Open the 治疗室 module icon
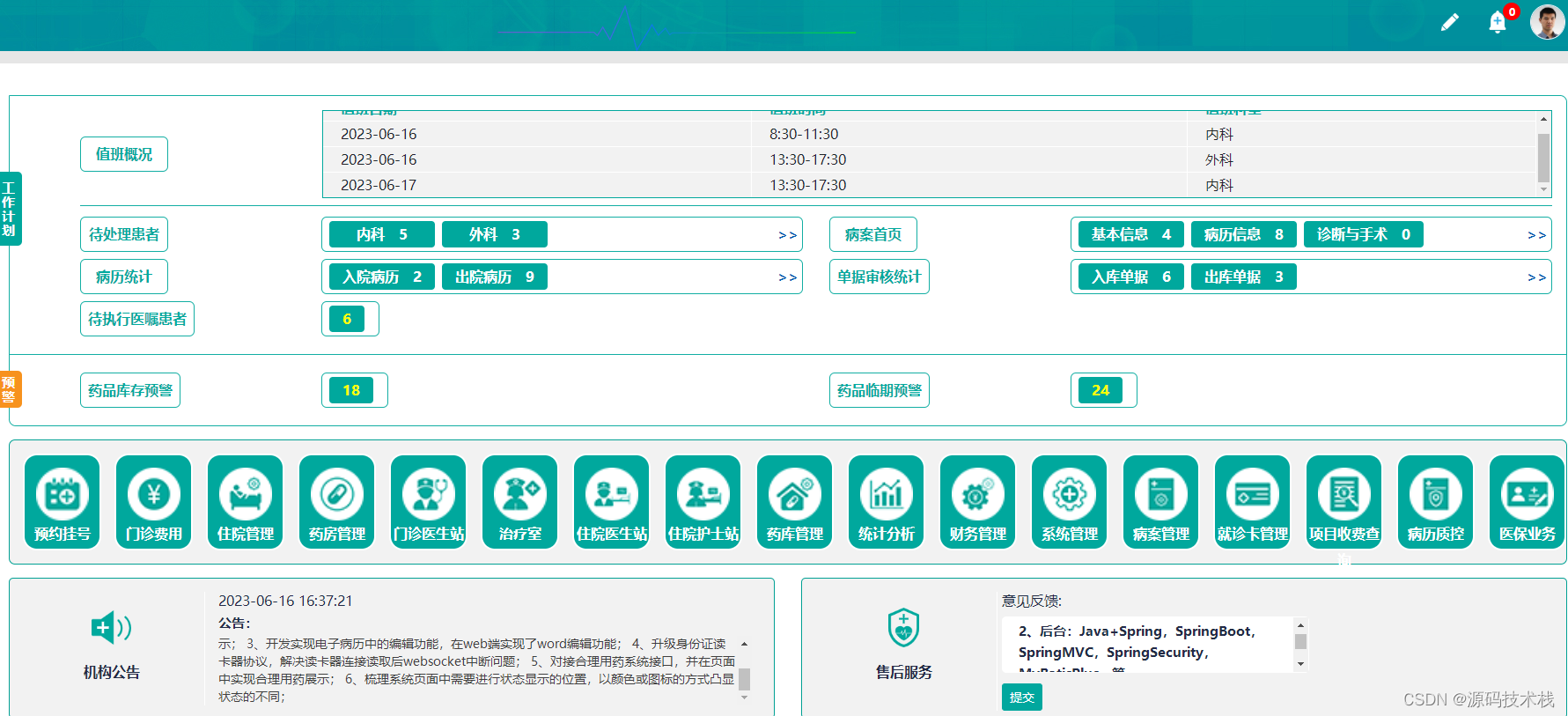The height and width of the screenshot is (716, 1568). click(519, 502)
